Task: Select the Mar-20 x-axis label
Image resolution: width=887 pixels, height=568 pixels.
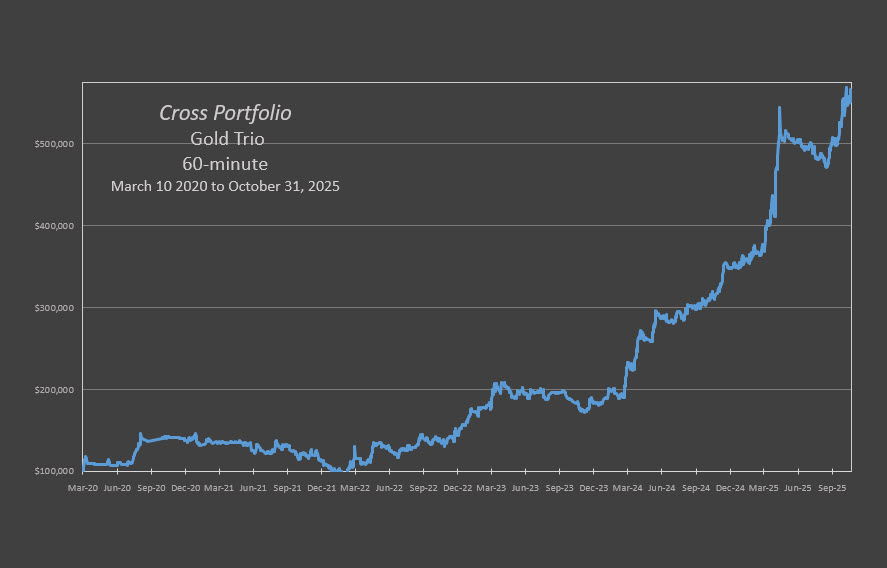Action: (x=83, y=488)
